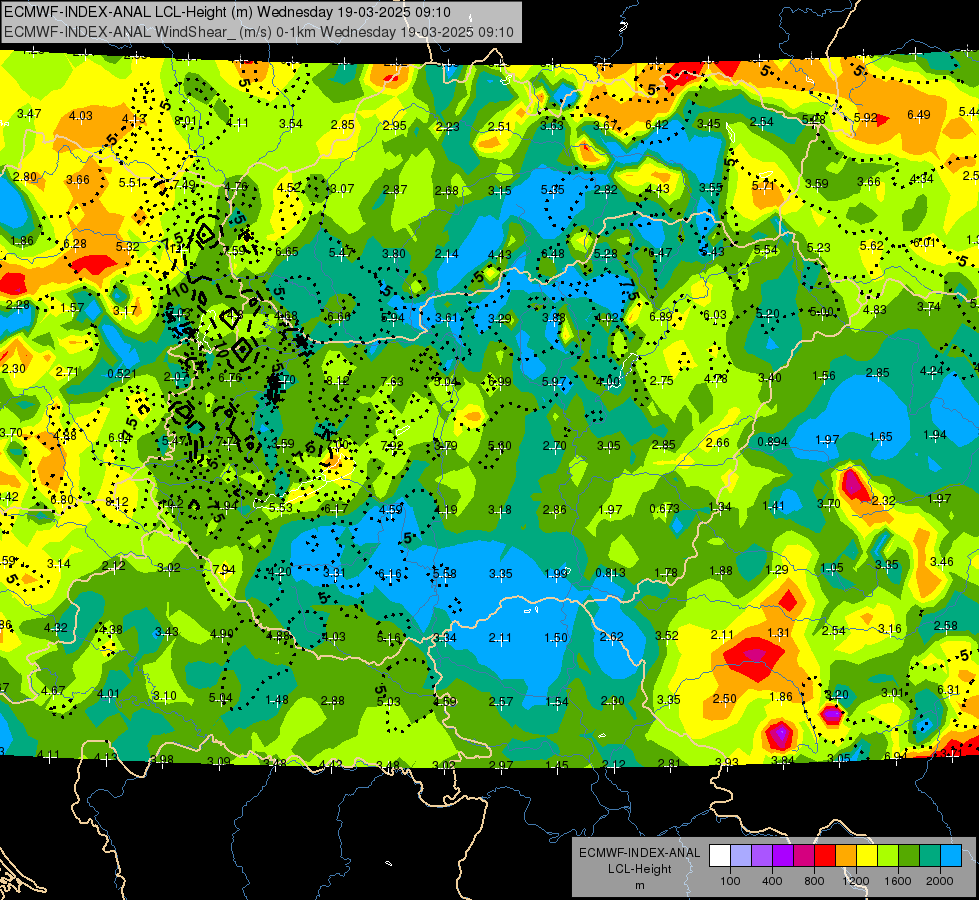This screenshot has height=900, width=979.
Task: Click the red legend swatch
Action: click(825, 856)
